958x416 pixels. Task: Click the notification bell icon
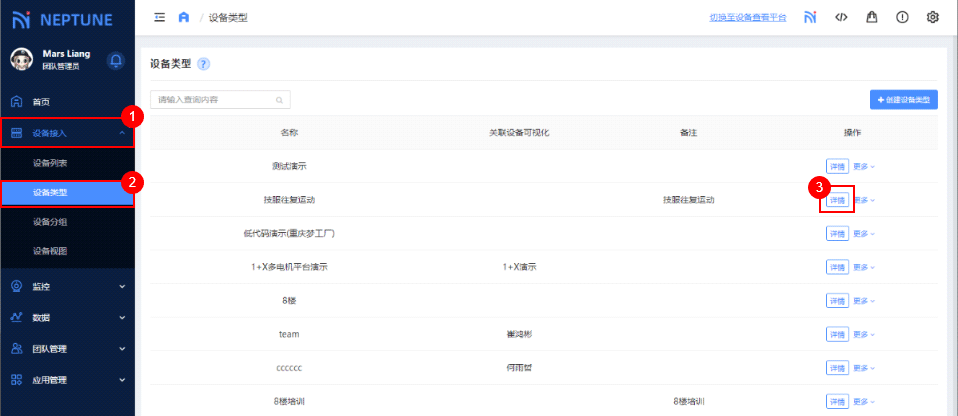(x=116, y=61)
